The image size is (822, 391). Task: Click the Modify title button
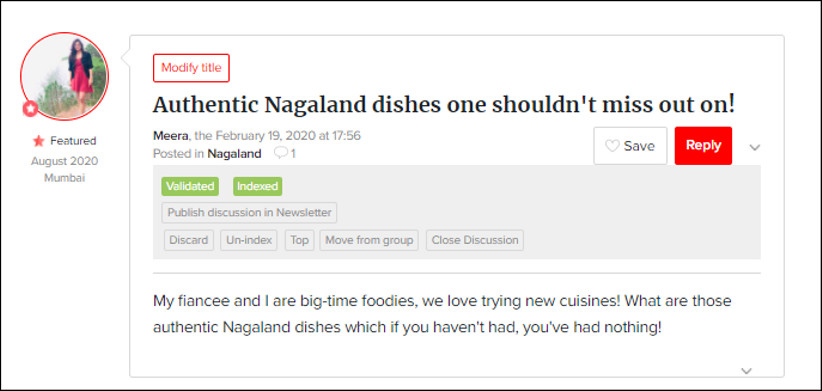tap(191, 68)
